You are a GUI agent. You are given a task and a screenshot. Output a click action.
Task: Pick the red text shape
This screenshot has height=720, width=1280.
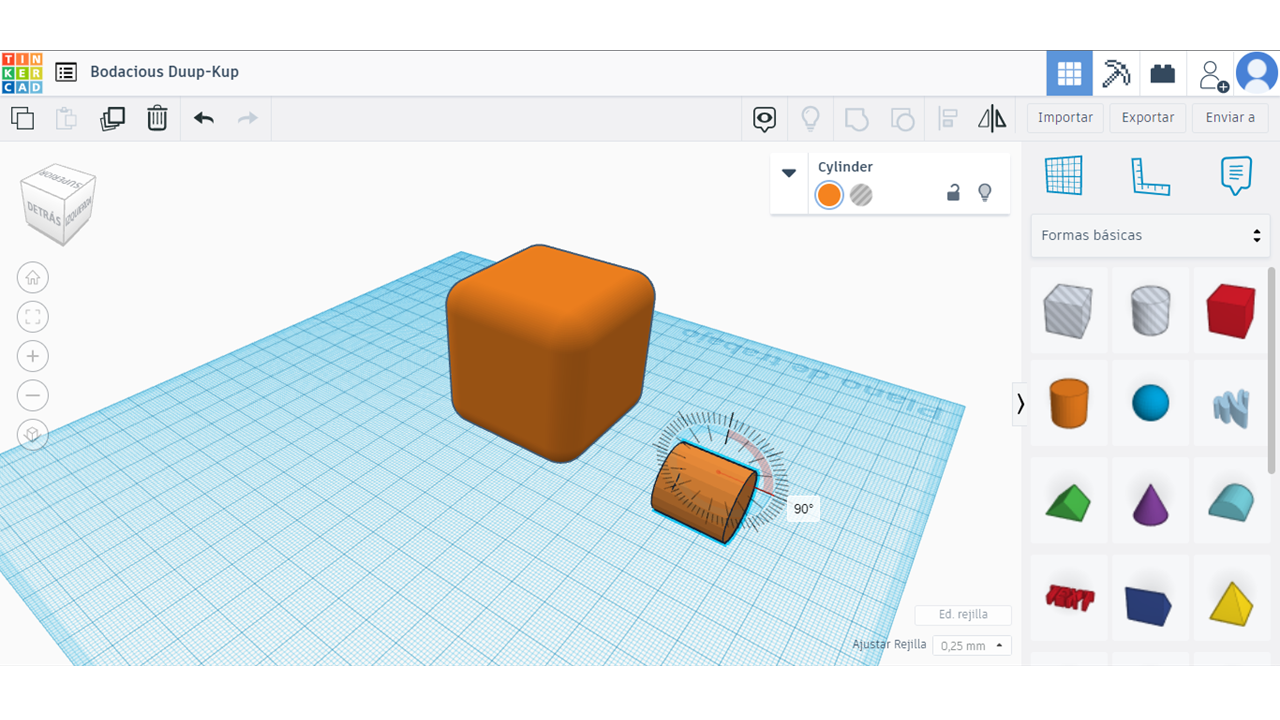[1069, 598]
